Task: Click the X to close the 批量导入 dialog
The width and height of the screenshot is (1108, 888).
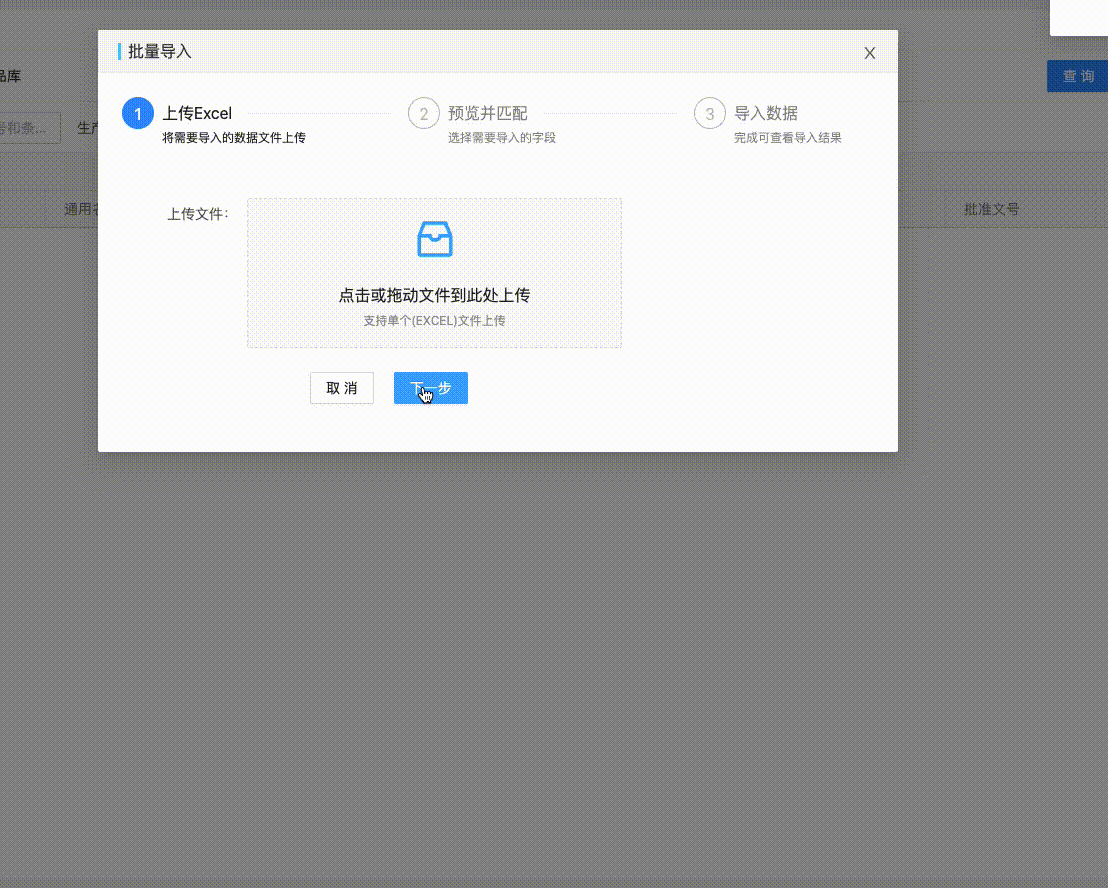Action: pyautogui.click(x=869, y=53)
